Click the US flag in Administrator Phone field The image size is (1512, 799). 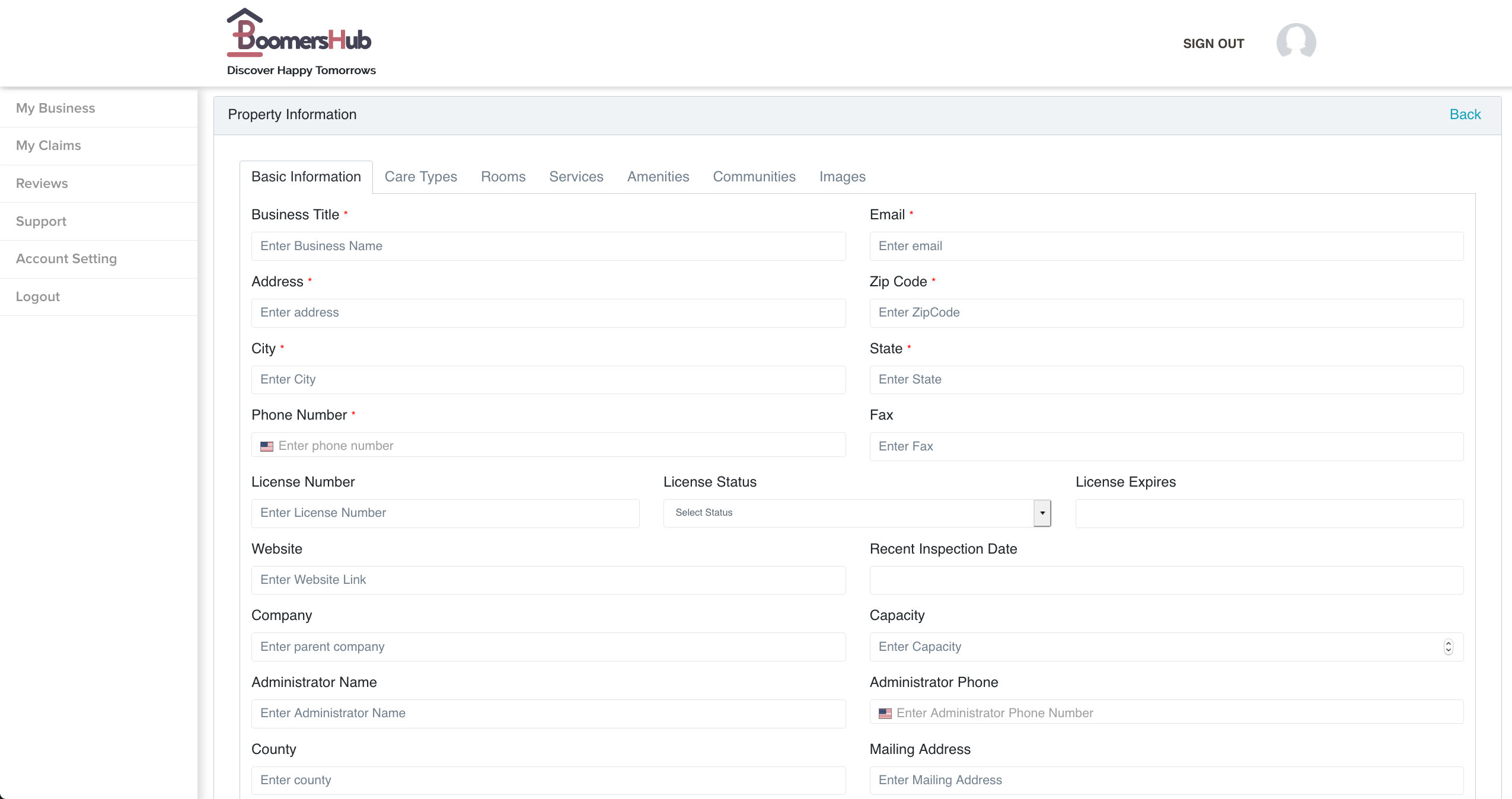[885, 714]
